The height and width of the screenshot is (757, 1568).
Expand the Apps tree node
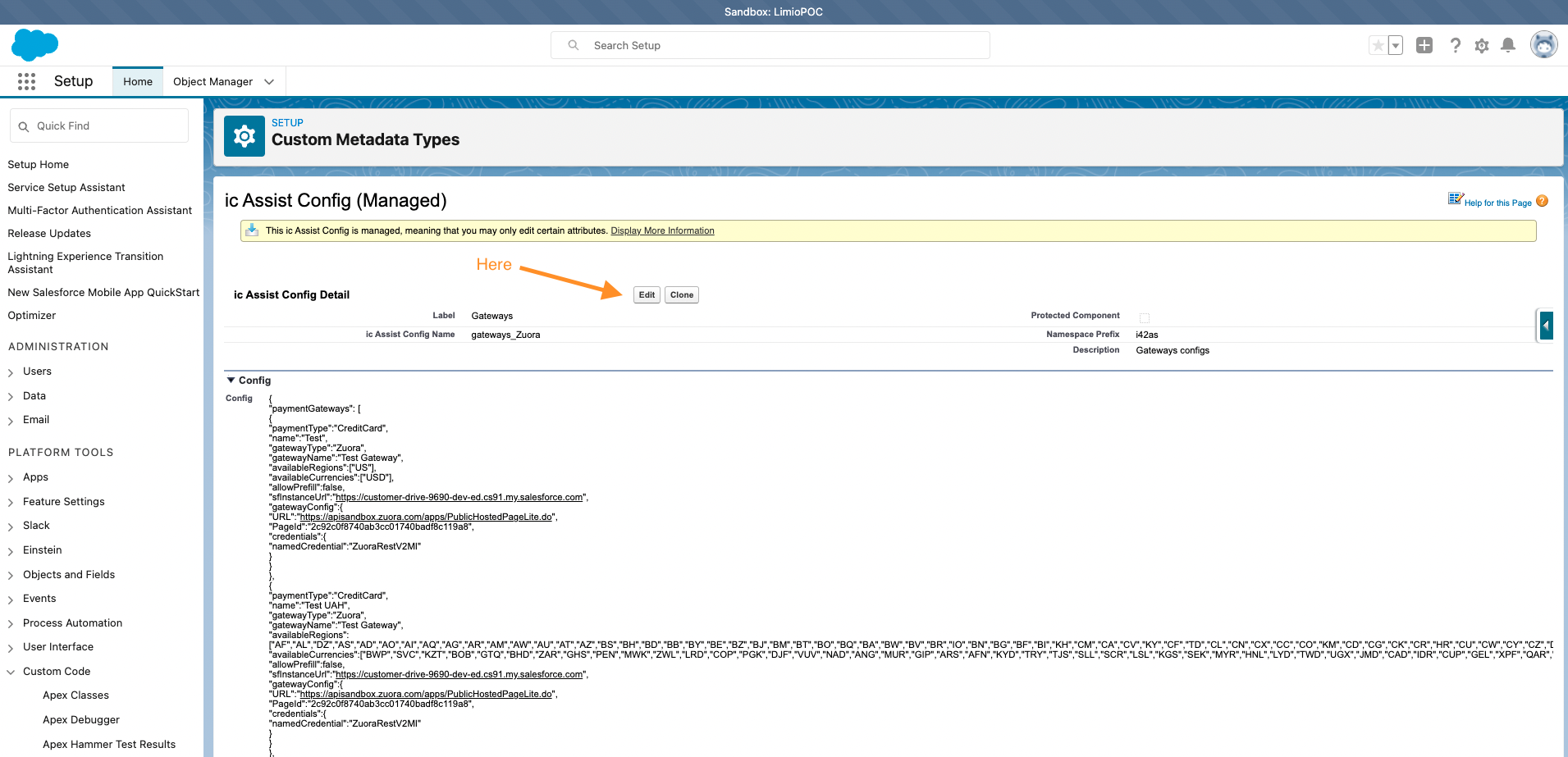[x=11, y=478]
